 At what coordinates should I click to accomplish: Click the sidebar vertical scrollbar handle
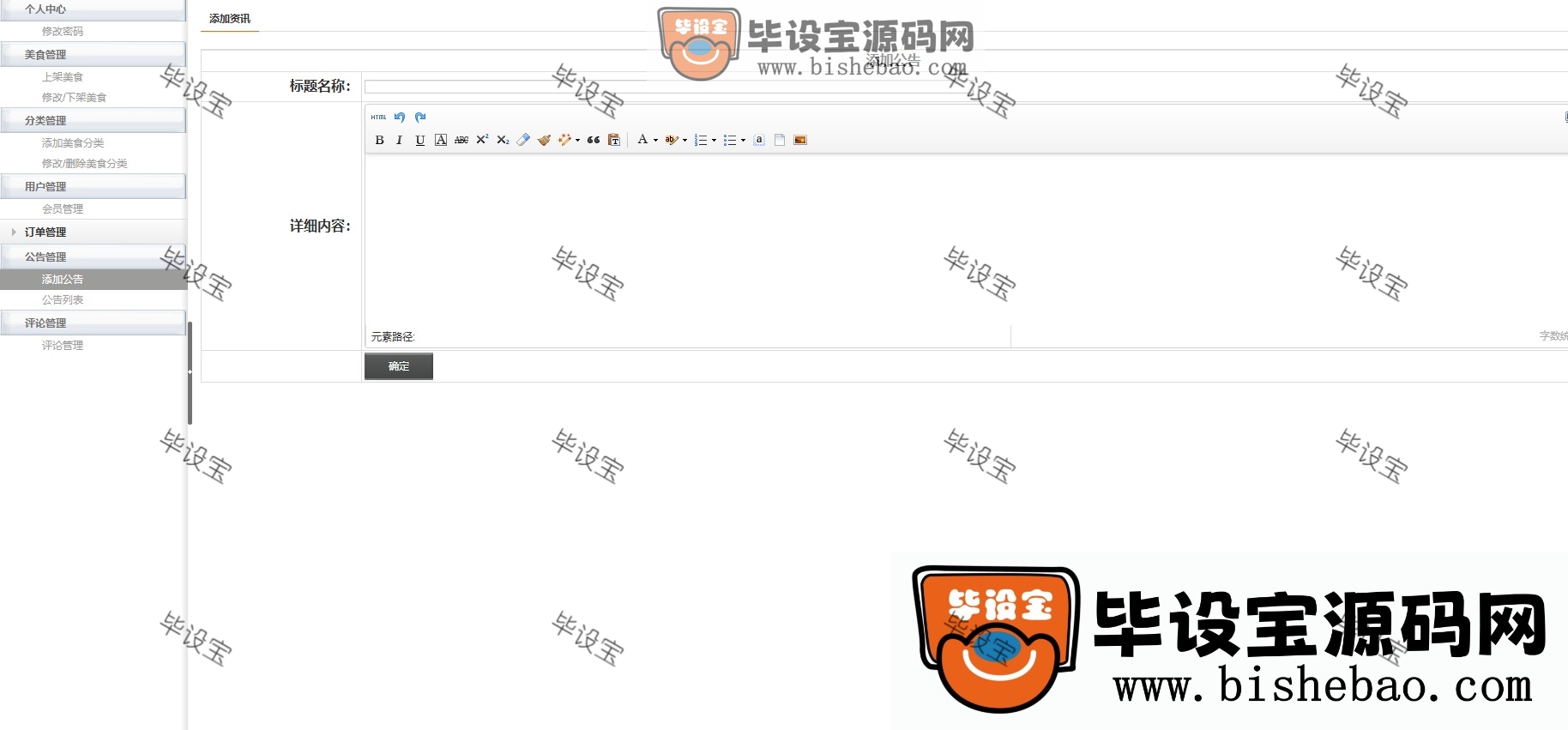(190, 373)
